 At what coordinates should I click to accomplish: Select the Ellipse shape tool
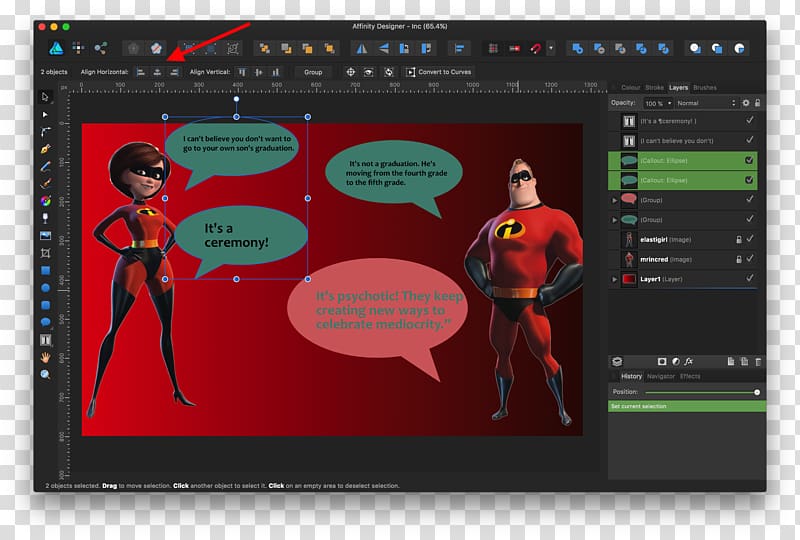45,288
